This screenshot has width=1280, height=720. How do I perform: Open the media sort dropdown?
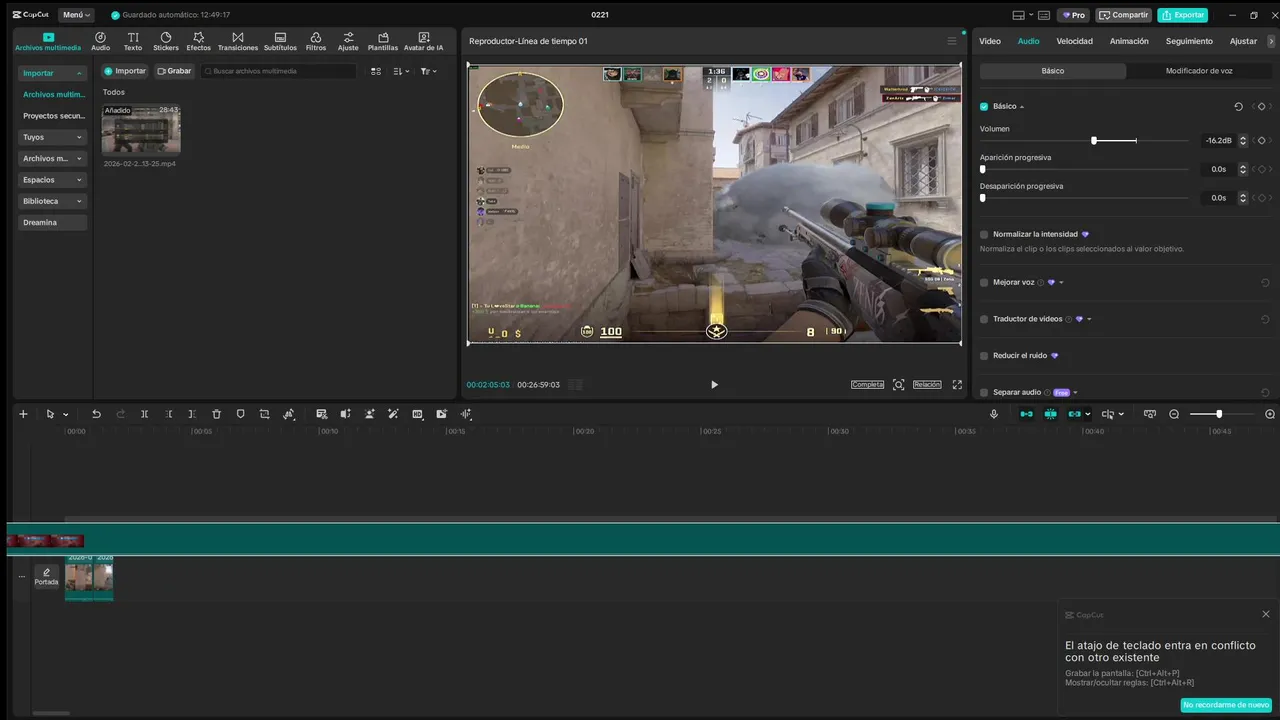point(401,71)
